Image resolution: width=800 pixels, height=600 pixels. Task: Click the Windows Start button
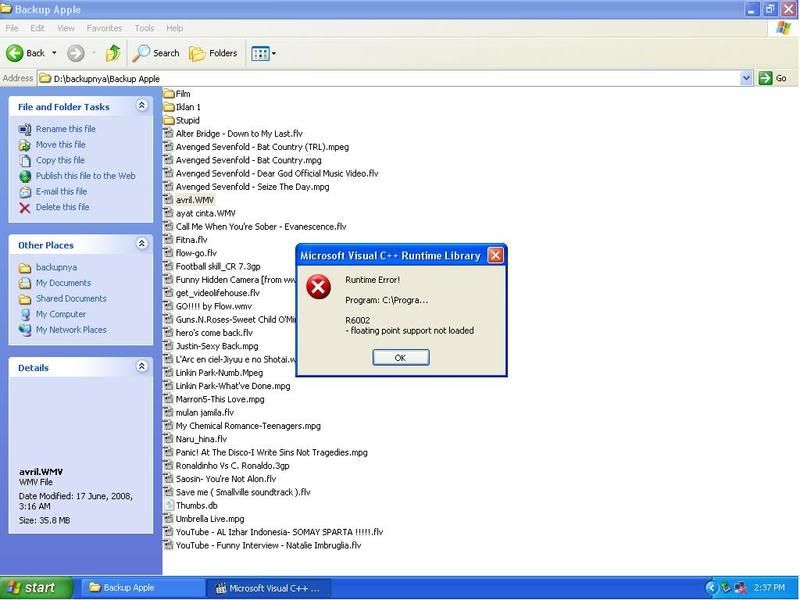point(36,588)
